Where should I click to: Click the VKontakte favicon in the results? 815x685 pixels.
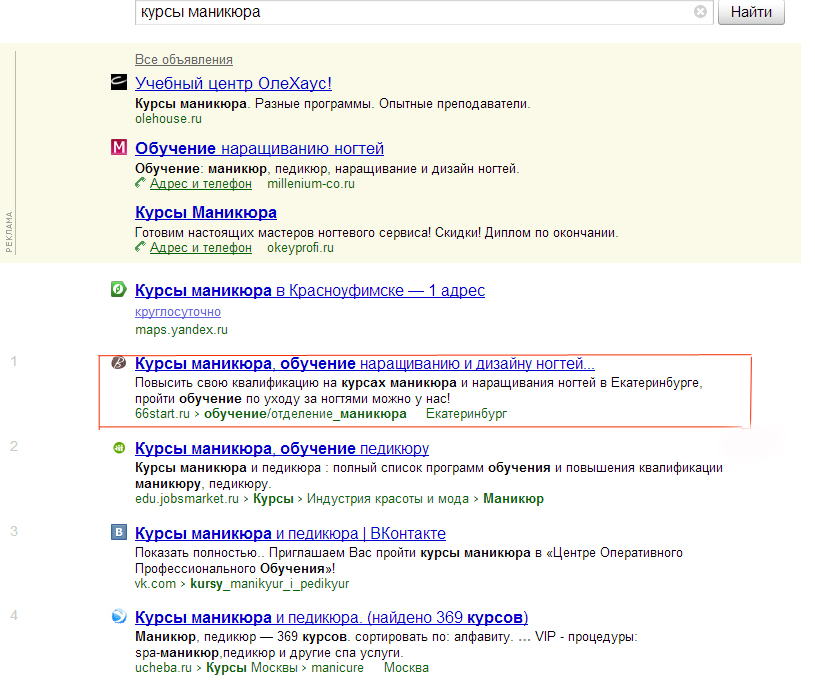(119, 533)
